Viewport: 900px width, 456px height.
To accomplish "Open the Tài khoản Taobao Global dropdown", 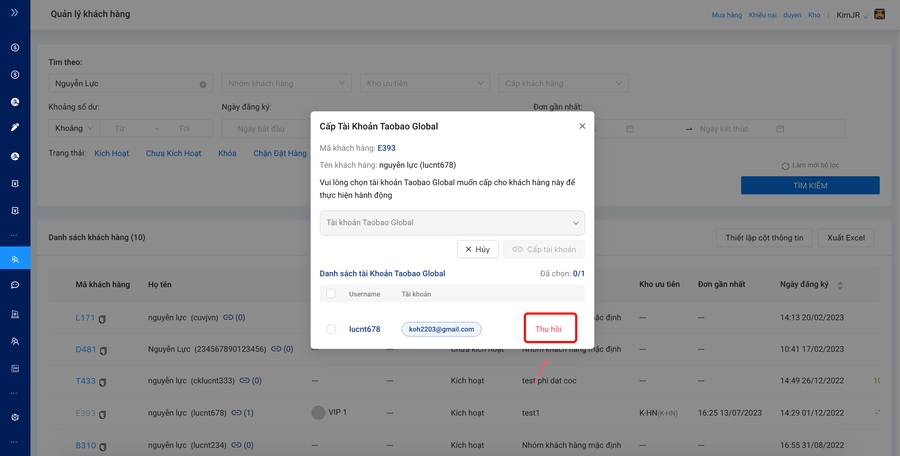I will tap(452, 222).
